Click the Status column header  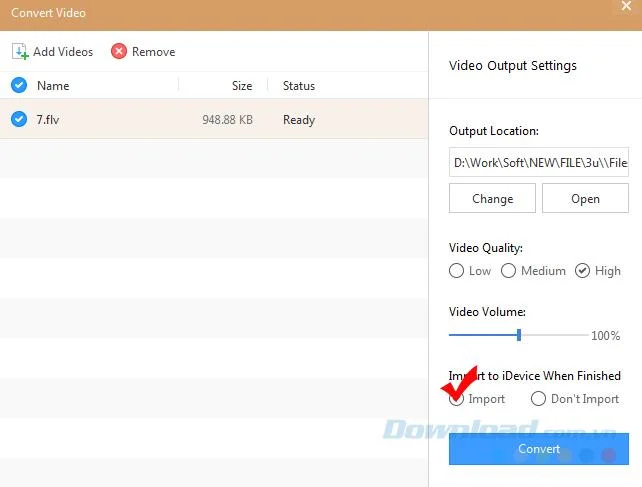pyautogui.click(x=299, y=86)
